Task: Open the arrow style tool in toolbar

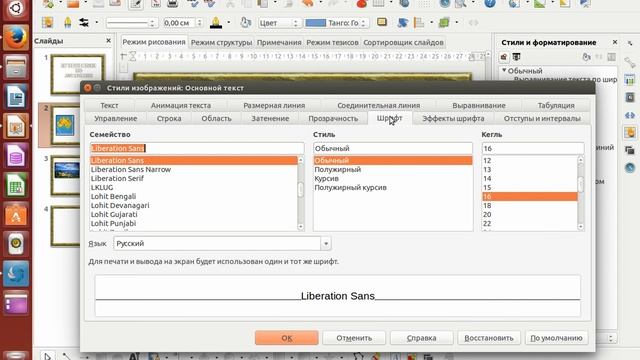Action: pyautogui.click(x=84, y=22)
